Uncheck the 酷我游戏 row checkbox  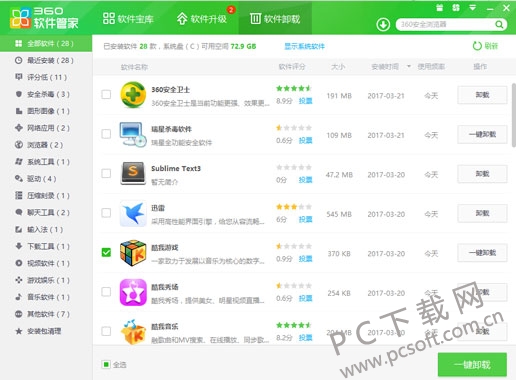106,252
